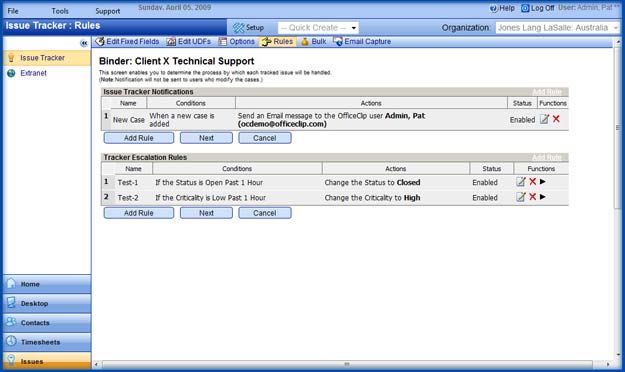Edit the Test-1 escalation rule
Screen dimensions: 625x372
pos(521,182)
